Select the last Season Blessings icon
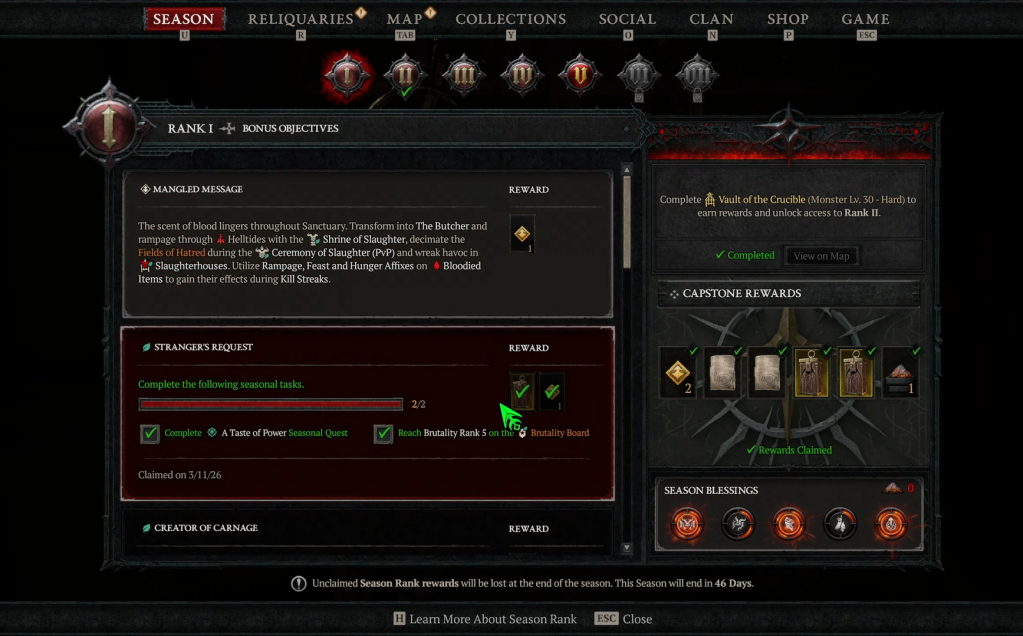Screen dimensions: 1023x636 [x=891, y=523]
